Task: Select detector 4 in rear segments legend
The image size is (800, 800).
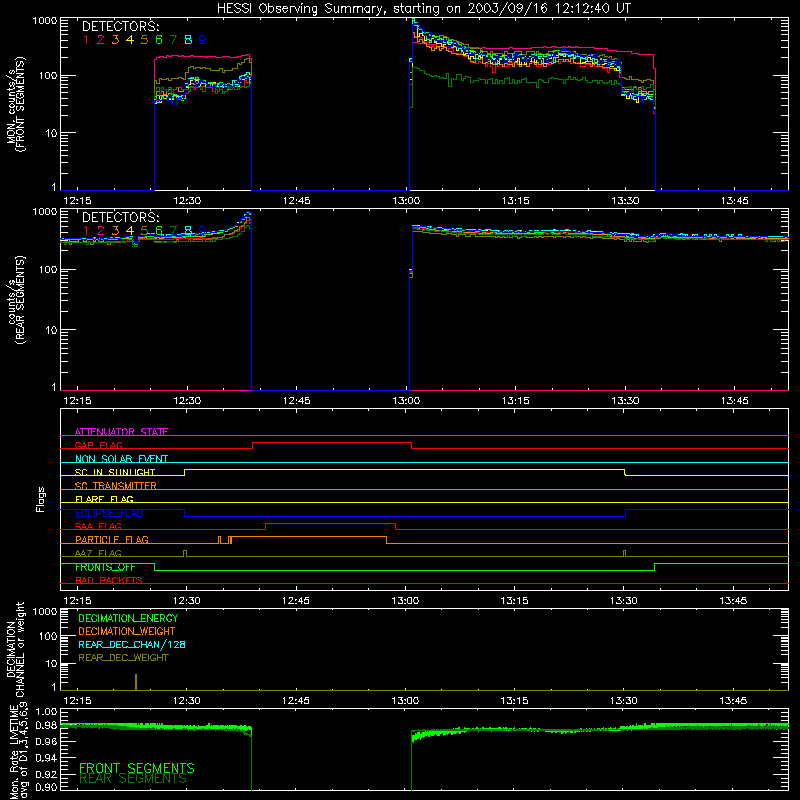Action: coord(130,231)
